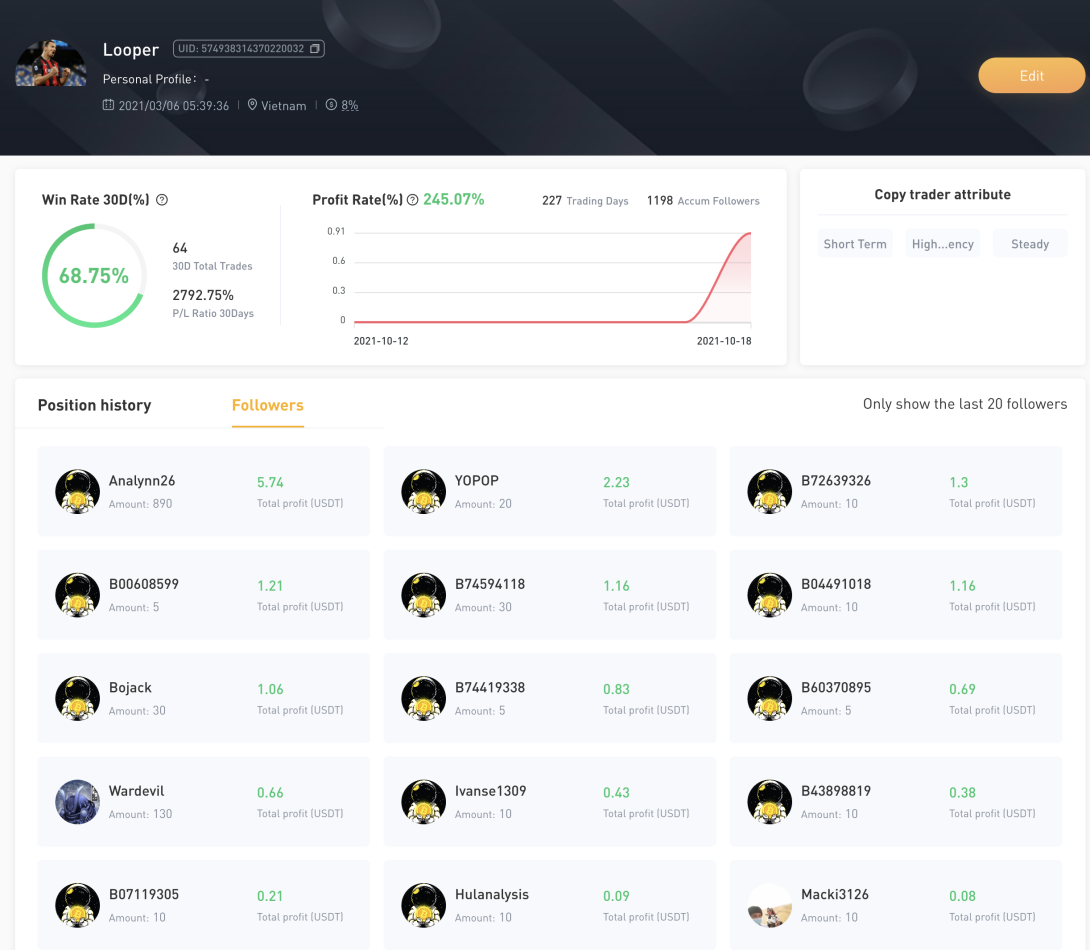Click the 68.75% win rate circle

[x=94, y=275]
